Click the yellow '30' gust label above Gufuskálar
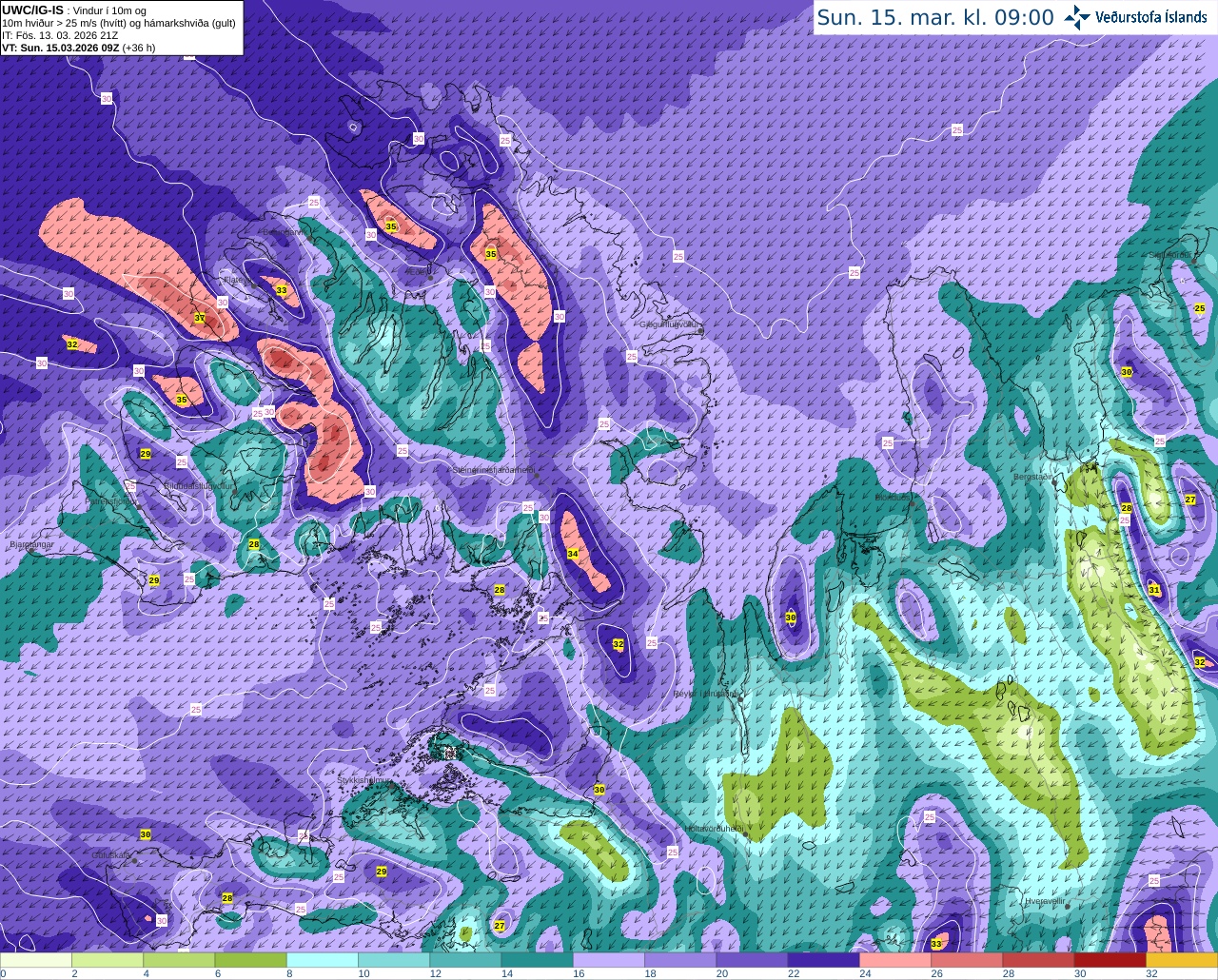Screen dimensions: 1218x980 pyautogui.click(x=145, y=834)
